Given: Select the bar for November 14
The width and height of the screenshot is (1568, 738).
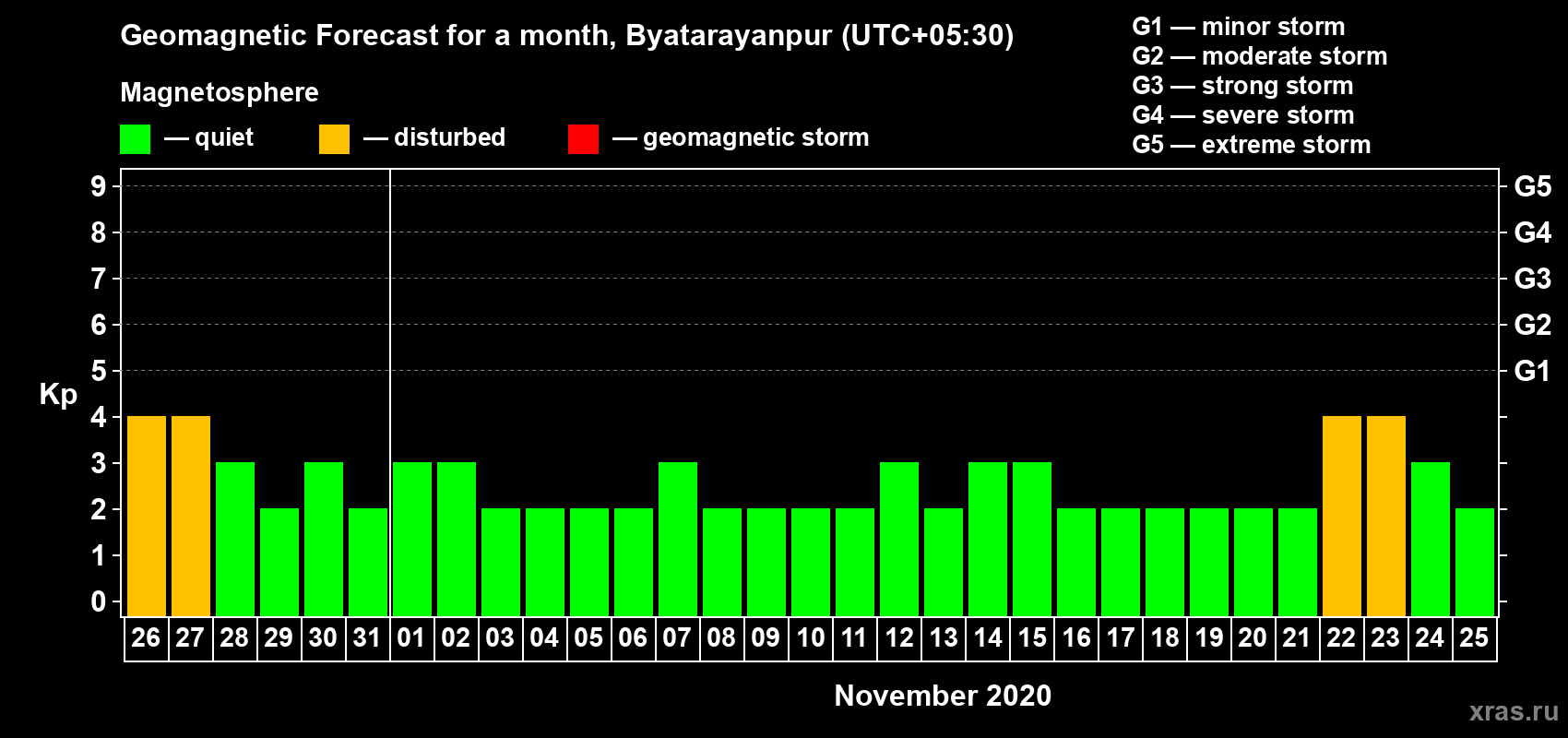Looking at the screenshot, I should point(988,539).
